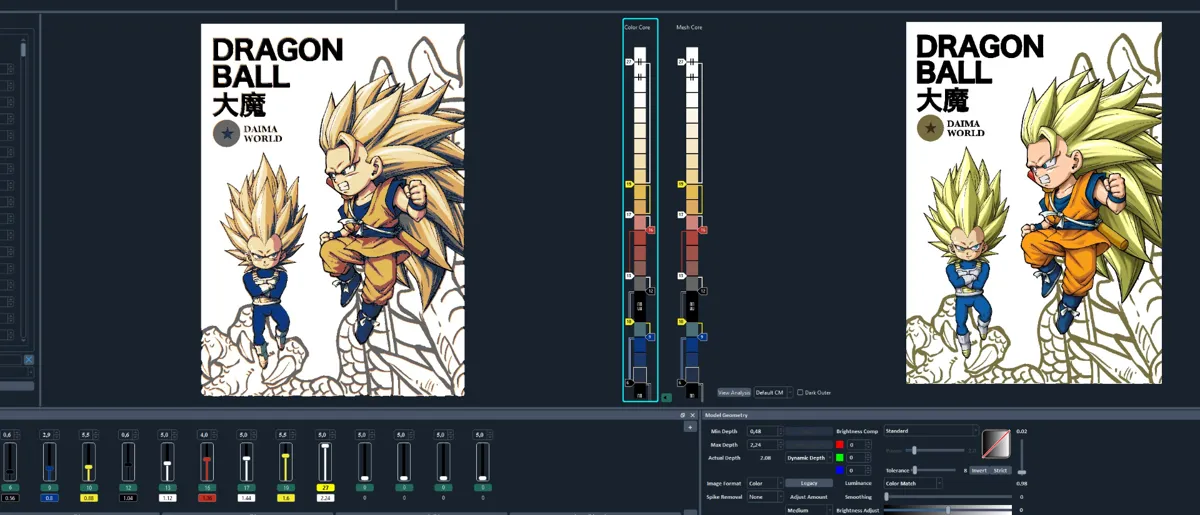Click the red marker 16 in Color Core
The width and height of the screenshot is (1200, 515).
coord(651,229)
